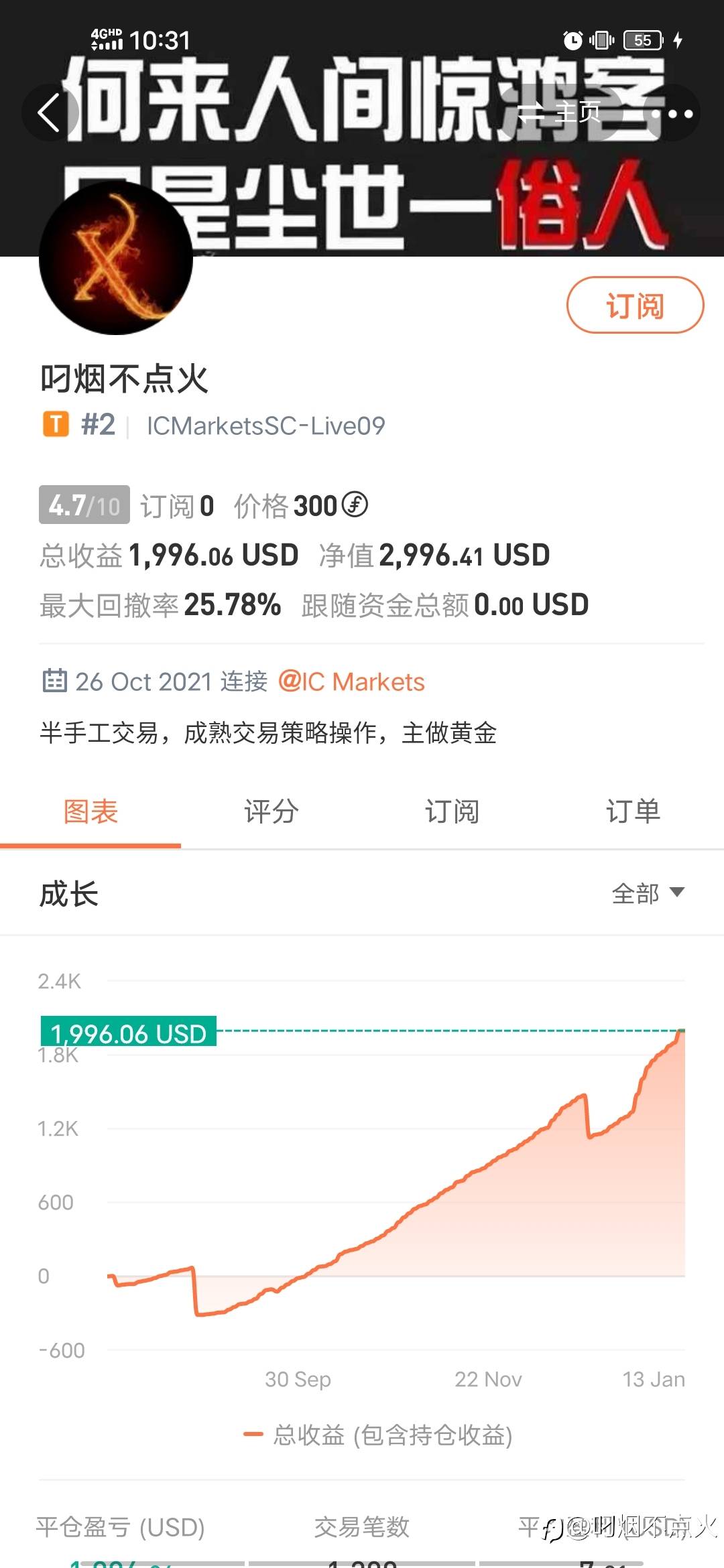724x1568 pixels.
Task: Tap the 13 Jan endpoint on growth chart
Action: coord(682,1031)
